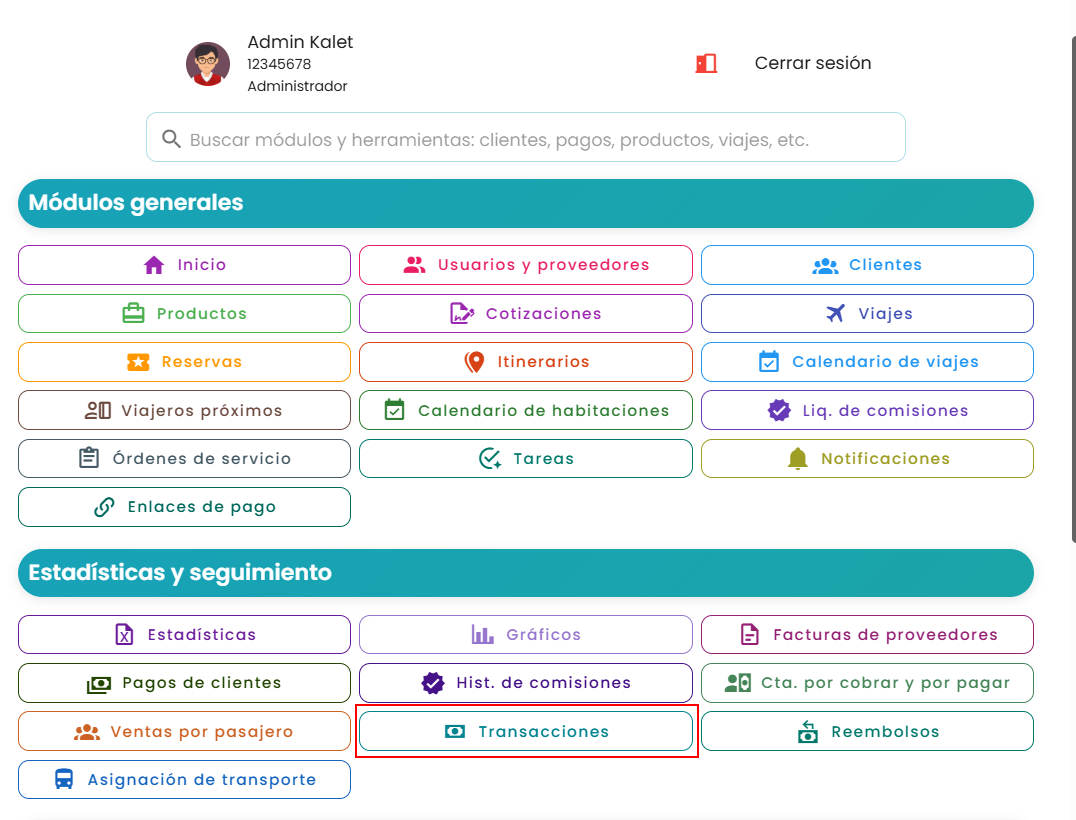Click the map pin icon on Itinerarios
Screen dimensions: 1076x820
[474, 362]
